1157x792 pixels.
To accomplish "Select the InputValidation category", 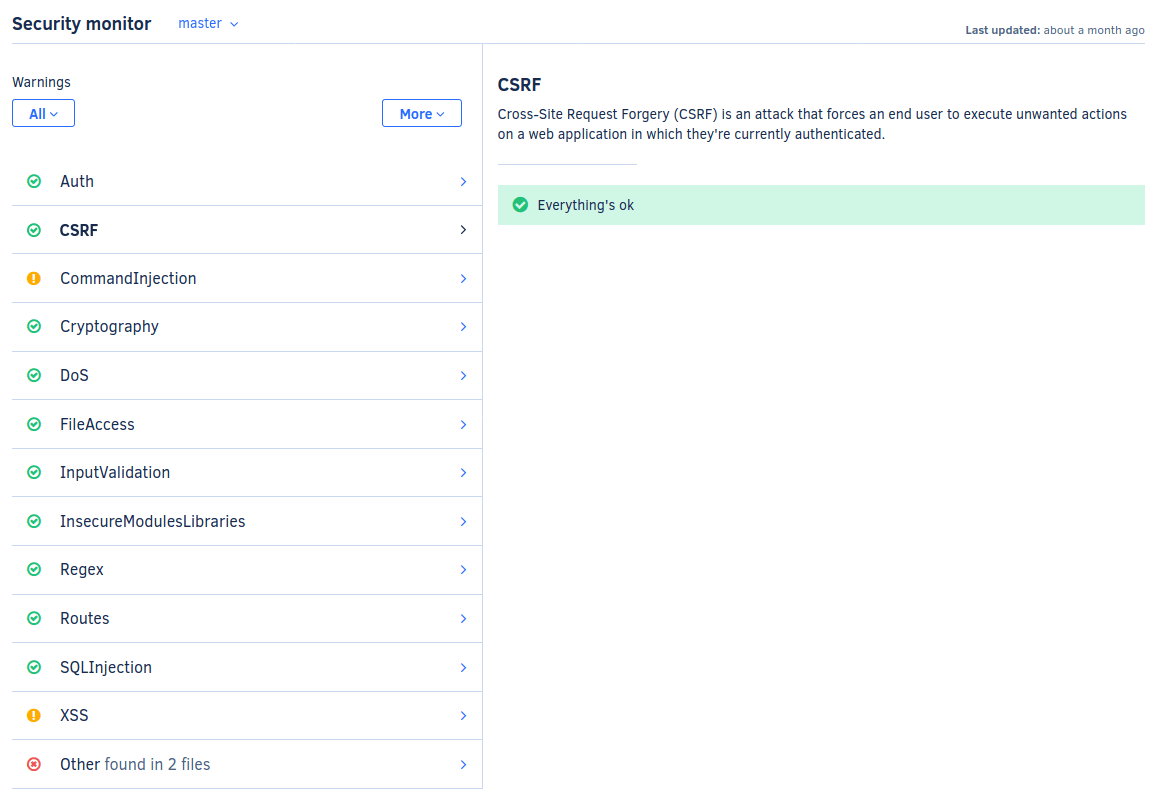I will click(246, 472).
